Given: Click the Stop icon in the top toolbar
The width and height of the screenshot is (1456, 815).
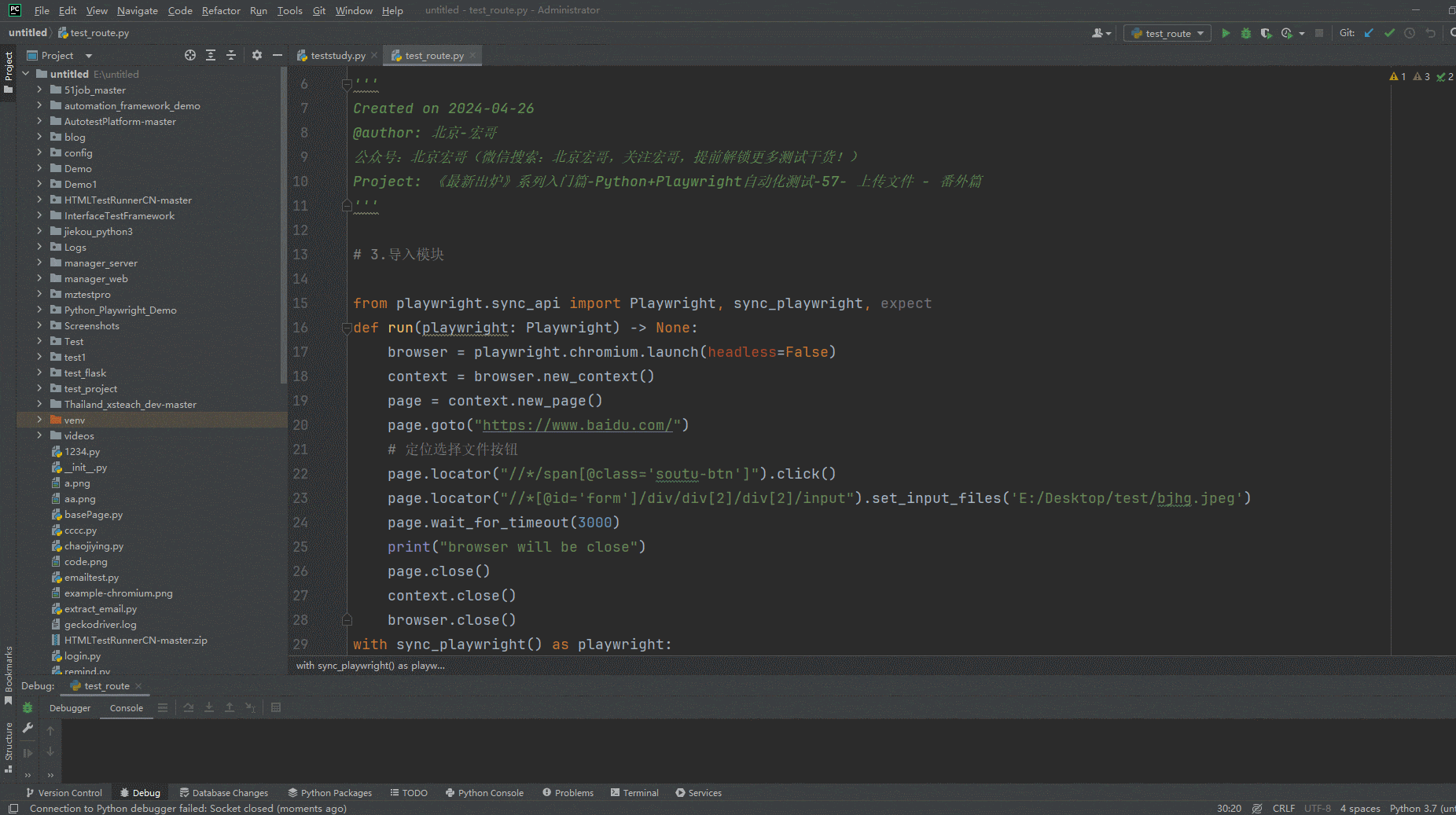Looking at the screenshot, I should [x=1319, y=33].
